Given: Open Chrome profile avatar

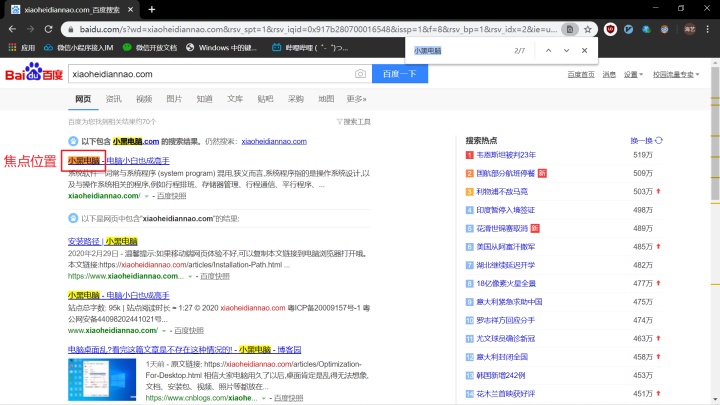Looking at the screenshot, I should click(690, 29).
